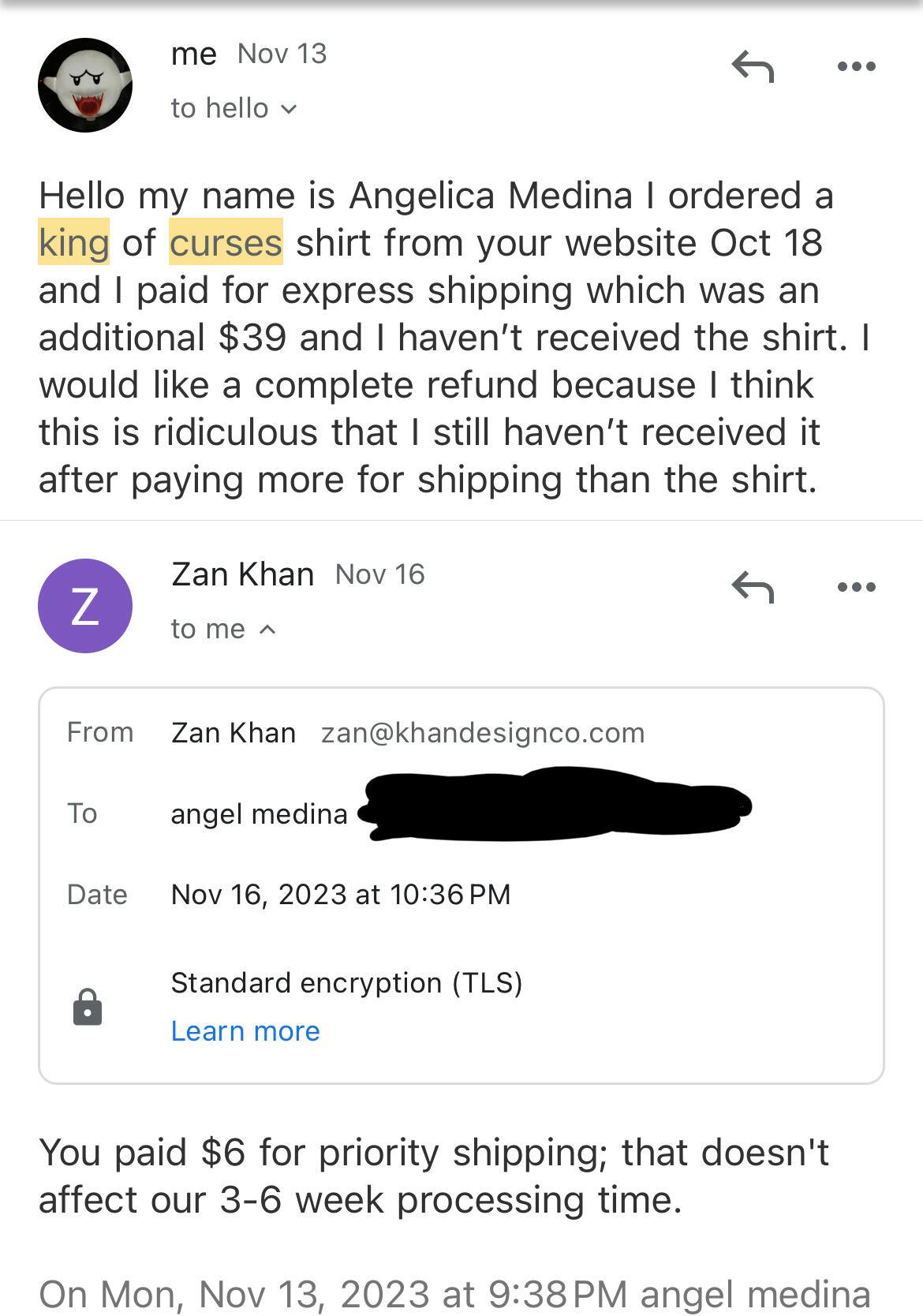Open the Learn more encryption link
The height and width of the screenshot is (1316, 923).
coord(245,1031)
